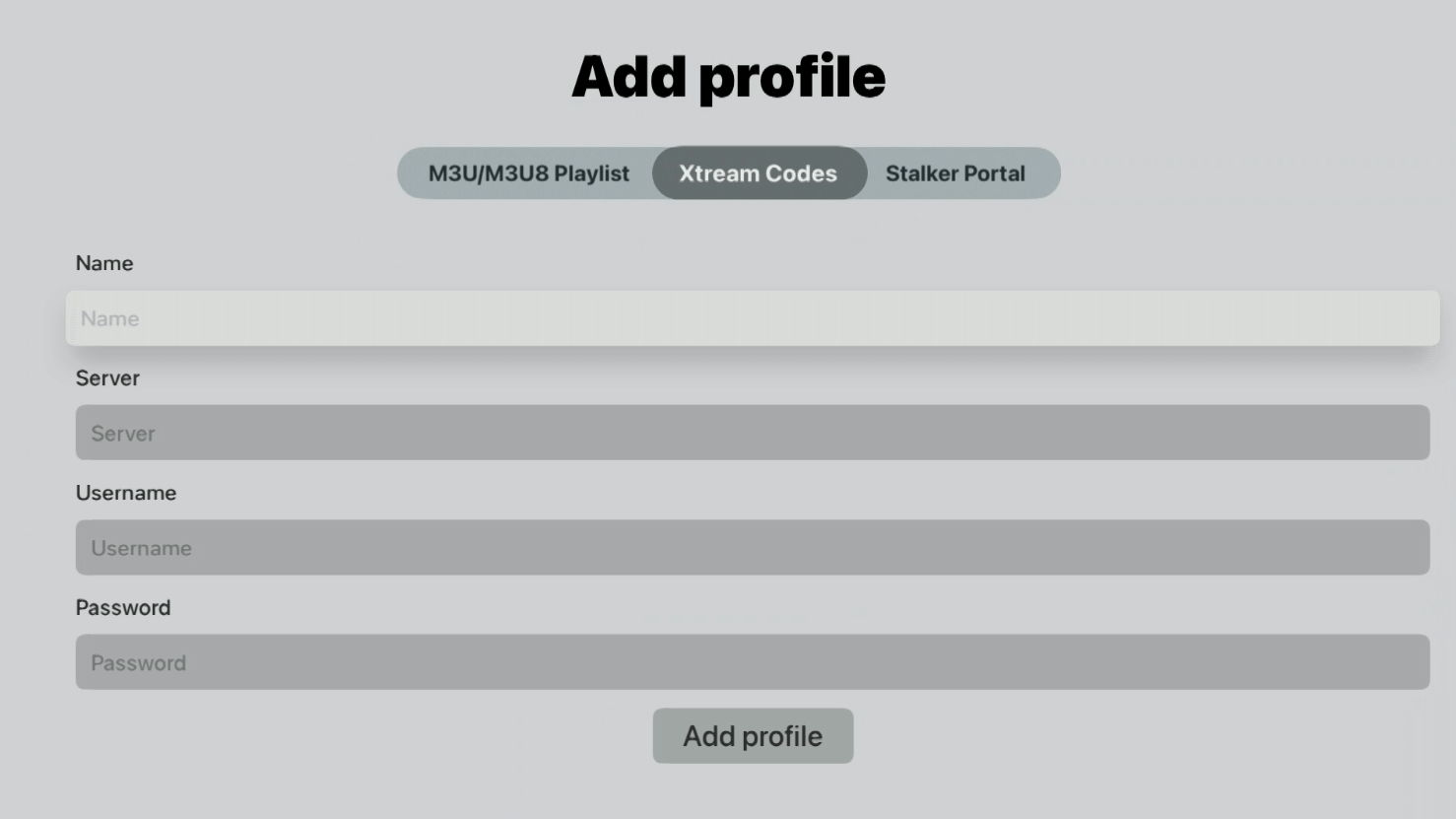Select the Password input field
This screenshot has width=1456, height=819.
753,662
